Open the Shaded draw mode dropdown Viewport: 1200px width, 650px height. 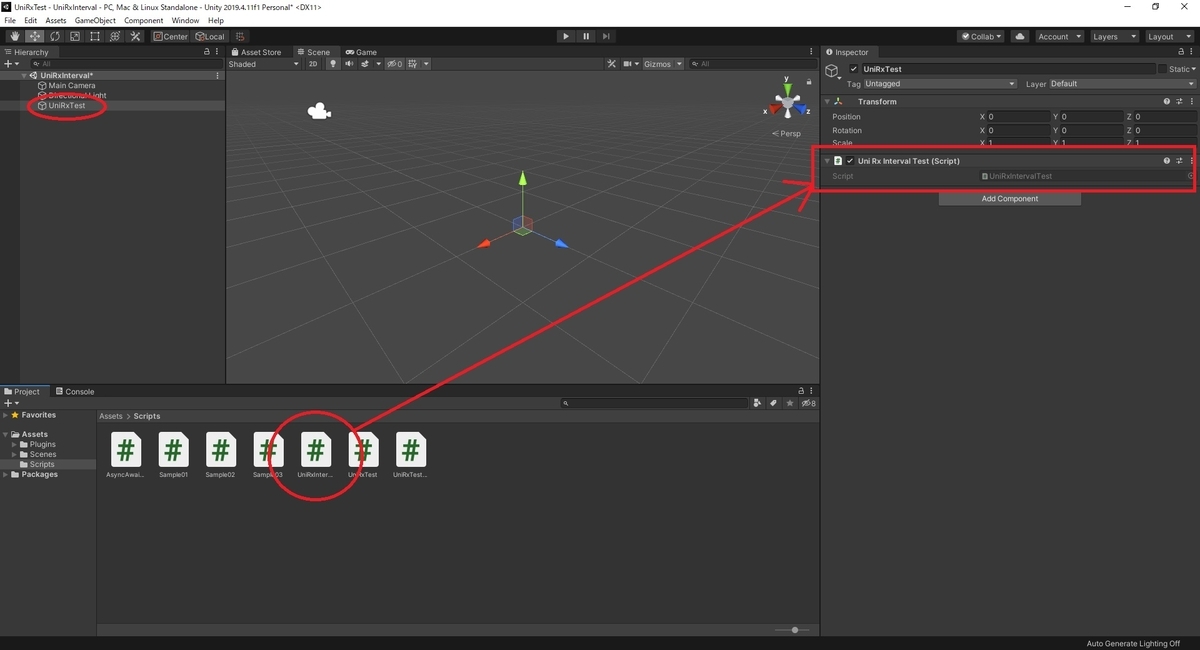coord(264,64)
